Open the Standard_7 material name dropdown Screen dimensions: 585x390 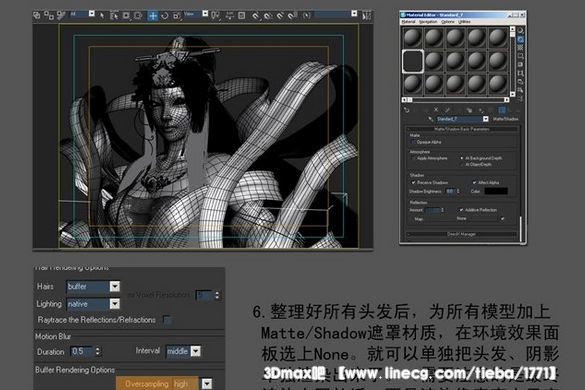485,119
